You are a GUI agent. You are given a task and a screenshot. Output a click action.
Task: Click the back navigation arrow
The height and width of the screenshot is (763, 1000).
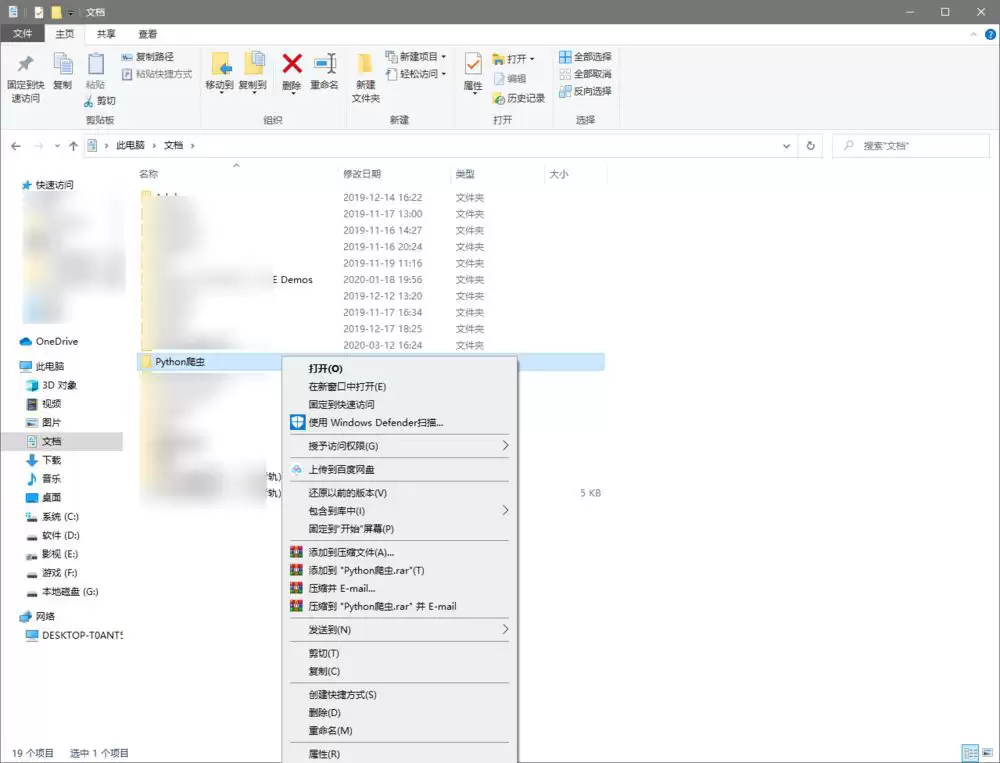(x=16, y=145)
